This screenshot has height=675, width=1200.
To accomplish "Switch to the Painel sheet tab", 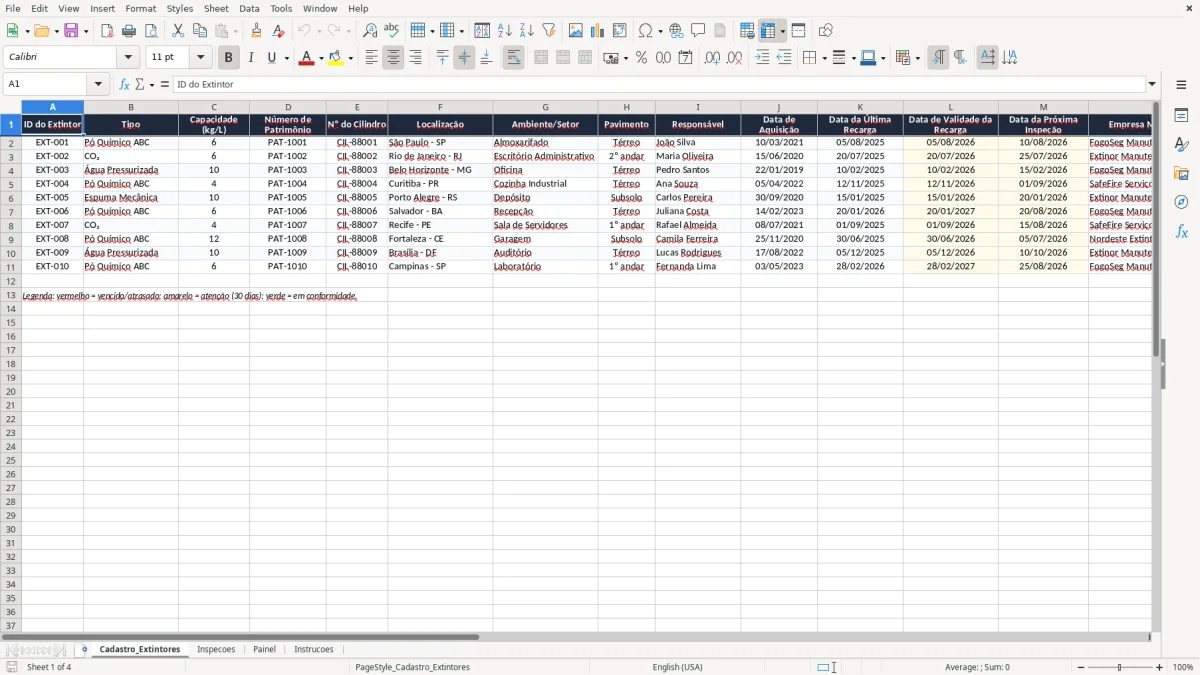I will [264, 650].
